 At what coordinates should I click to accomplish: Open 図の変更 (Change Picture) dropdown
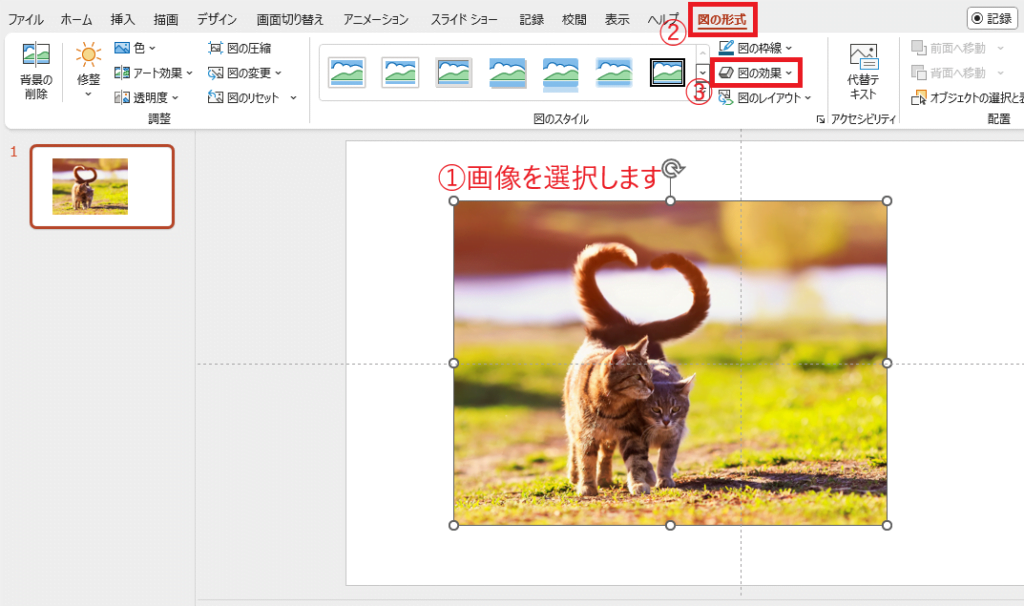click(244, 72)
